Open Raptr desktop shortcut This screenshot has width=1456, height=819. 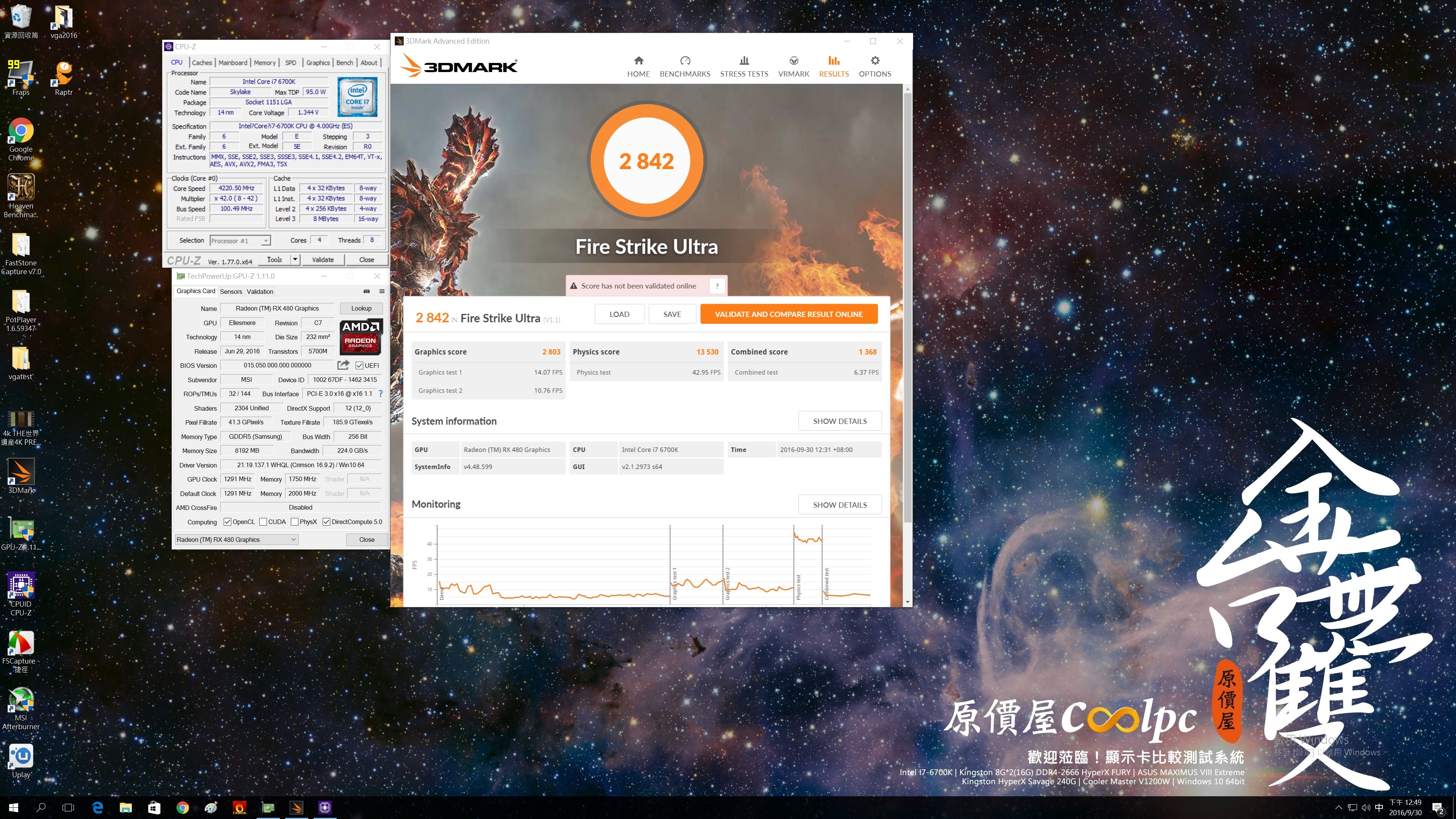click(x=63, y=77)
